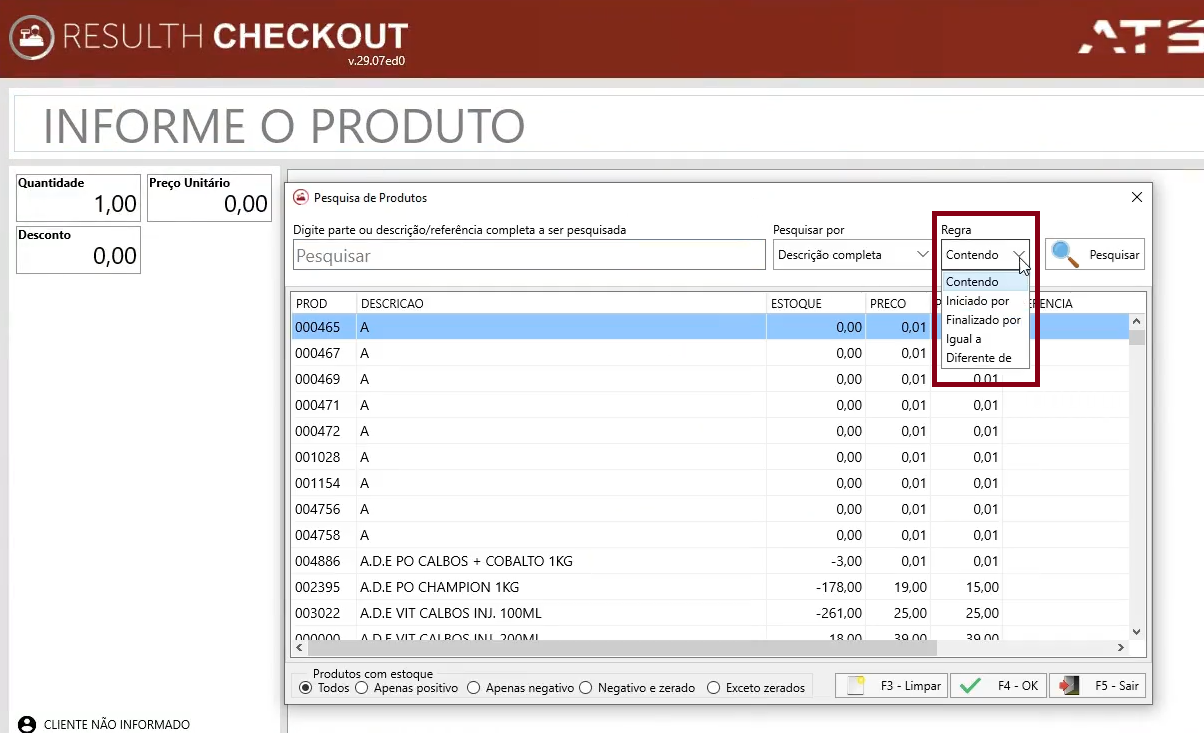Select the A.D.E PO CALBOS + COBALTO 1KG row
This screenshot has width=1204, height=733.
point(710,561)
